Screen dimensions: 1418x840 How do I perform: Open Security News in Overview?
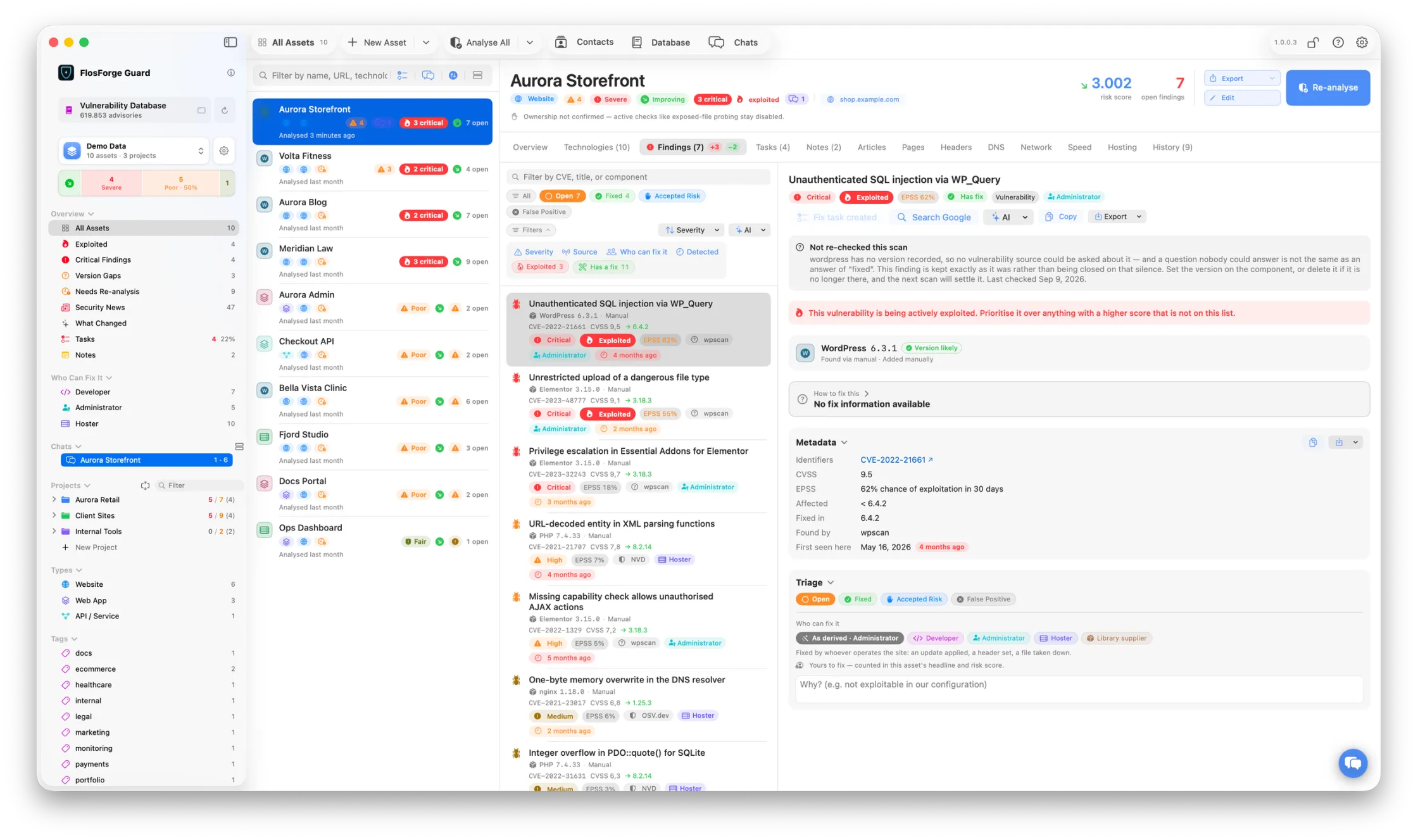(x=144, y=308)
